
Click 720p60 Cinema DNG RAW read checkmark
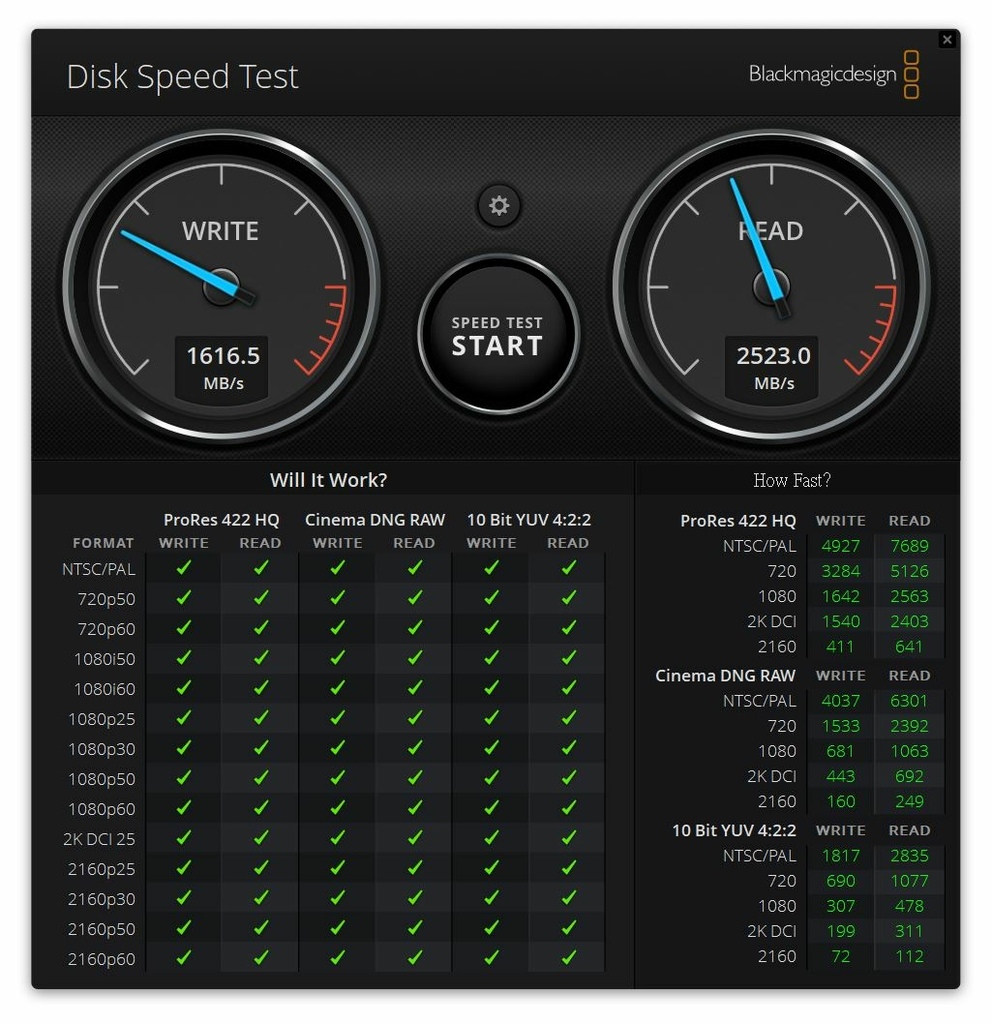(x=415, y=628)
